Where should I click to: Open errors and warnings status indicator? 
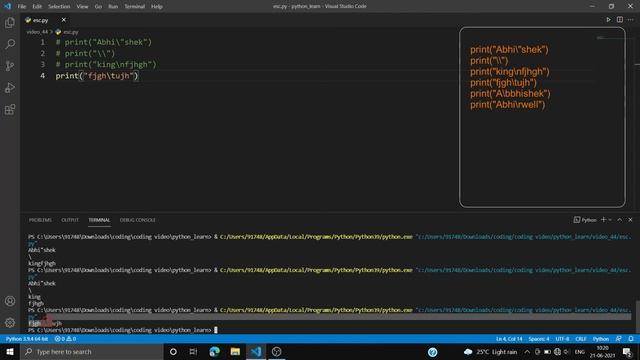tap(65, 339)
